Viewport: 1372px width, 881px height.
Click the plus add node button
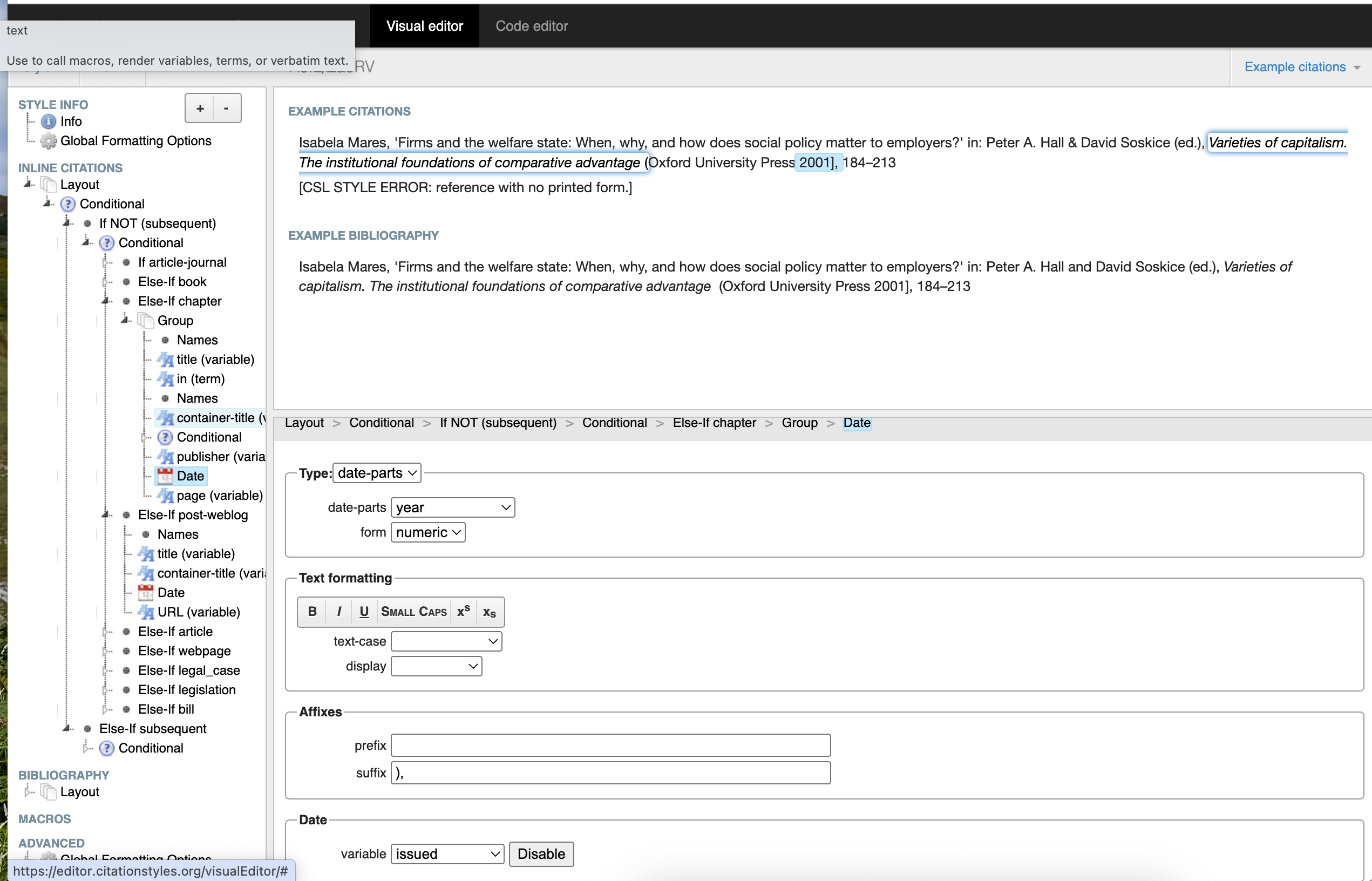[200, 108]
